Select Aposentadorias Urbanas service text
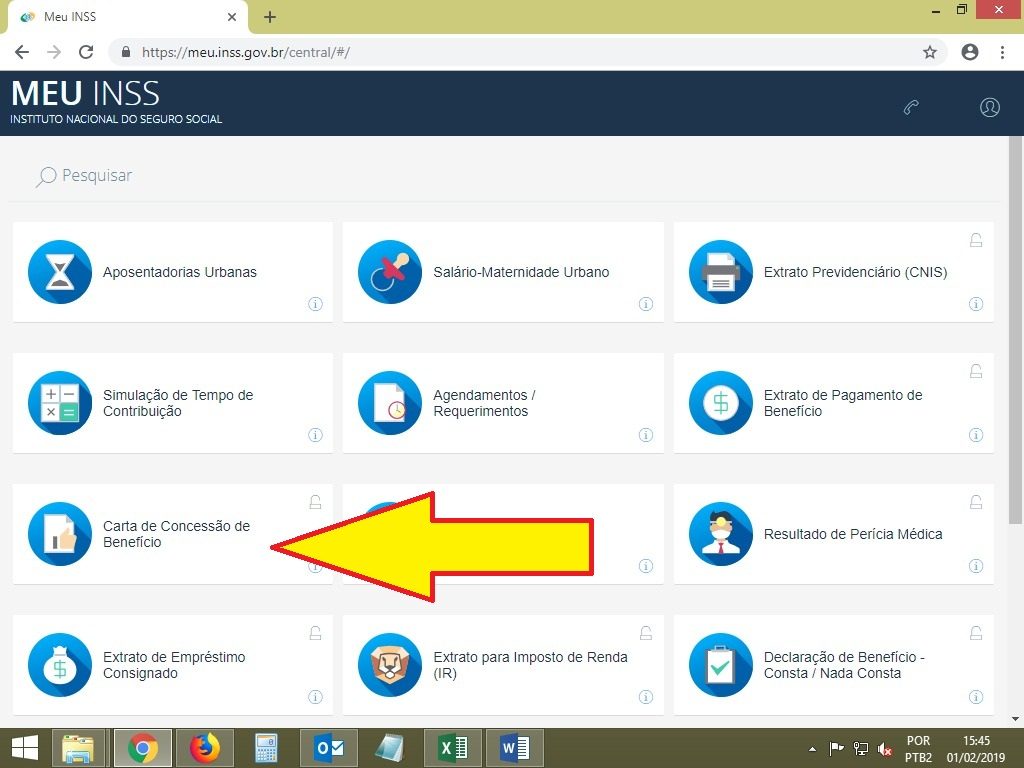The width and height of the screenshot is (1024, 768). pos(180,272)
